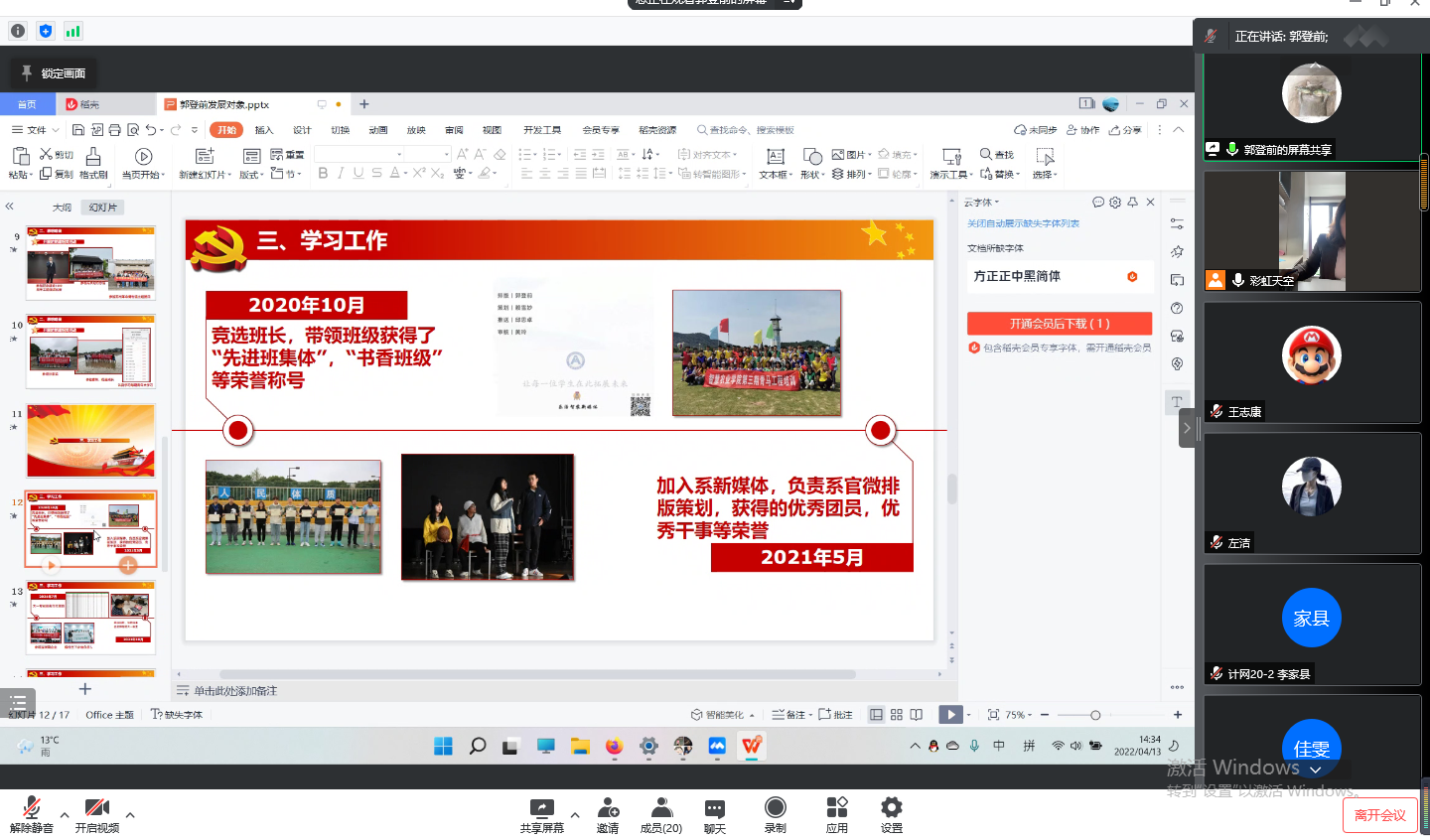
Task: Click 开通会员后下载 (1) red button
Action: pyautogui.click(x=1060, y=324)
